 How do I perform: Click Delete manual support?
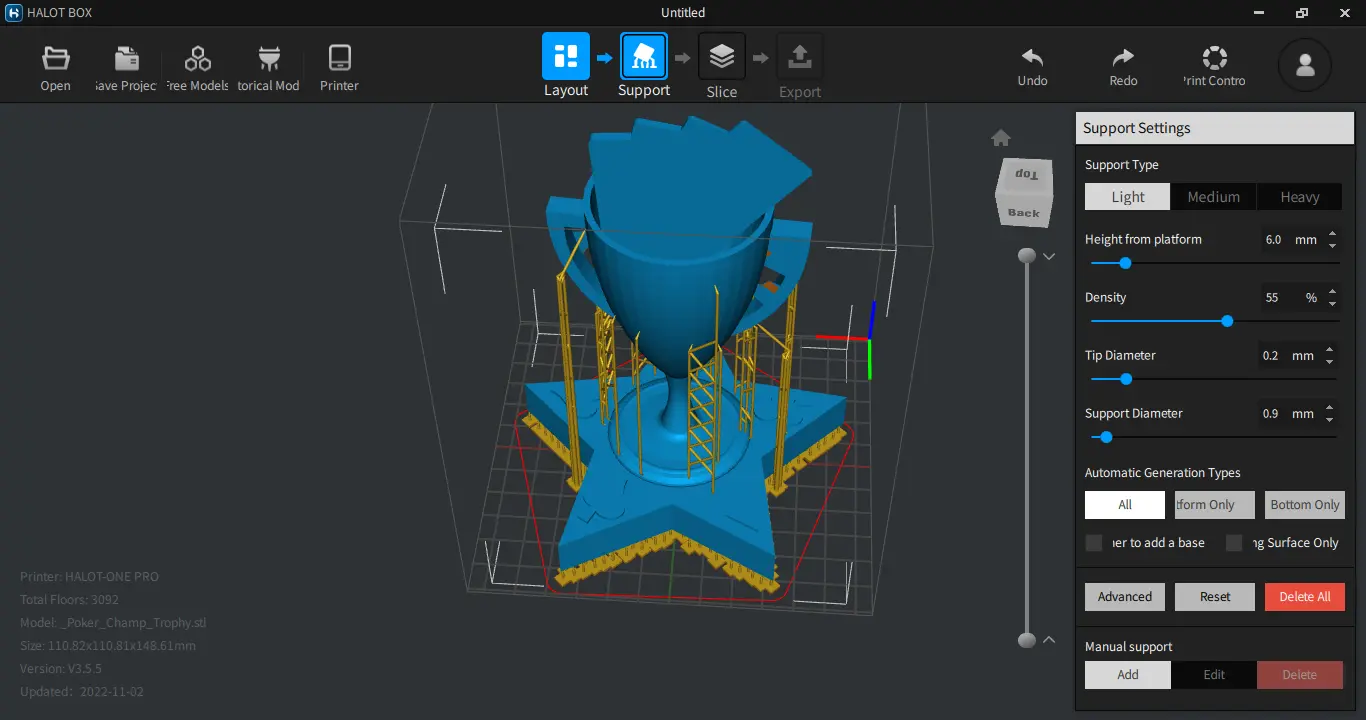coord(1300,675)
